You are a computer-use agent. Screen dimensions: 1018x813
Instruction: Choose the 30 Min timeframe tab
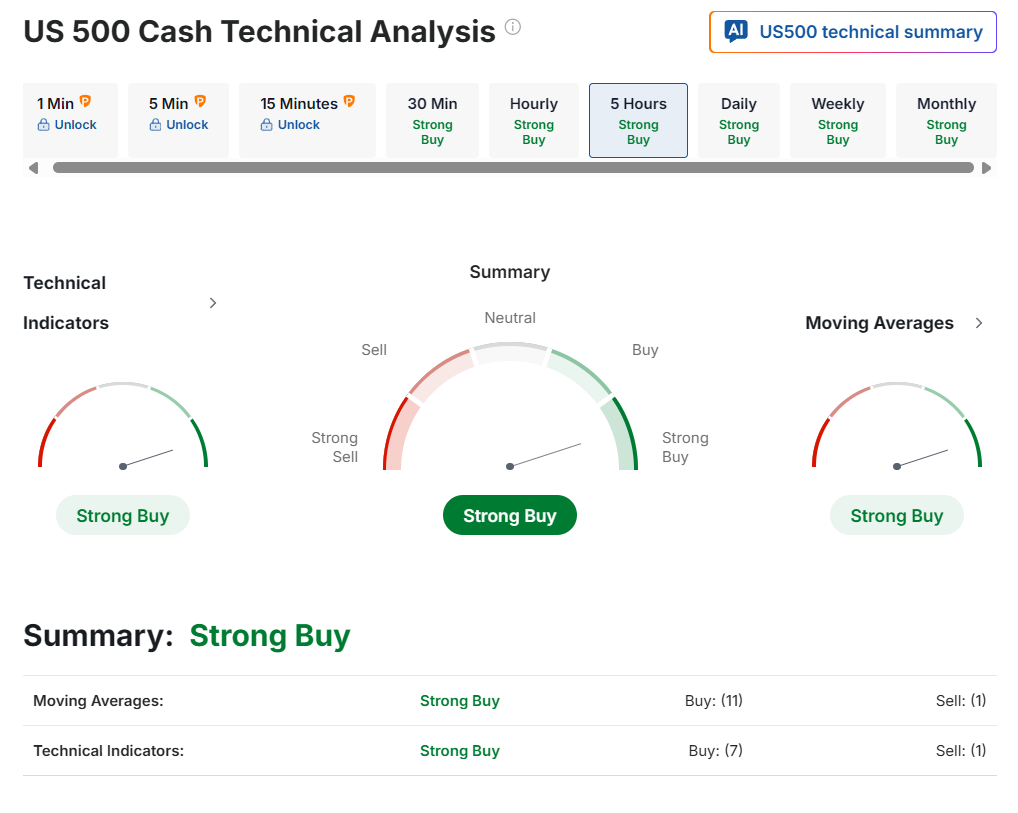pos(432,120)
